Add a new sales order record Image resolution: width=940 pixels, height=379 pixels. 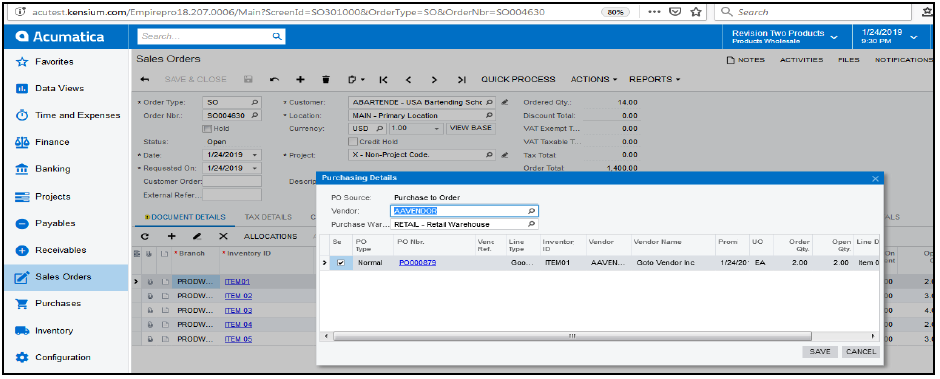tap(300, 79)
